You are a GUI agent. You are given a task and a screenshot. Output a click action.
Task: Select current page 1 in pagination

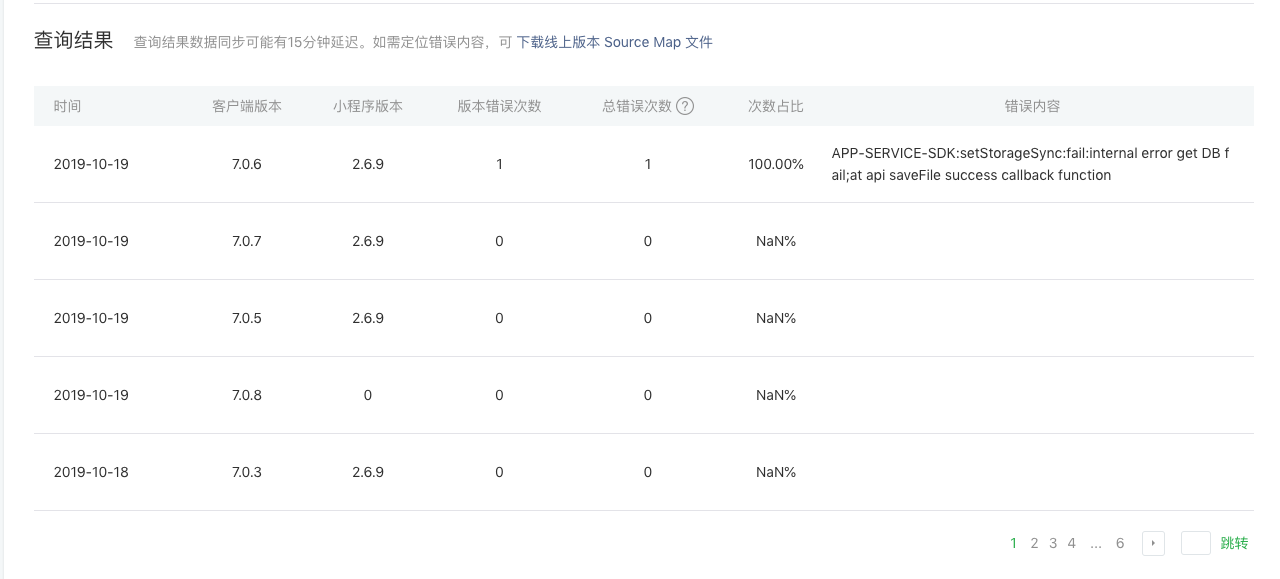pos(1014,543)
